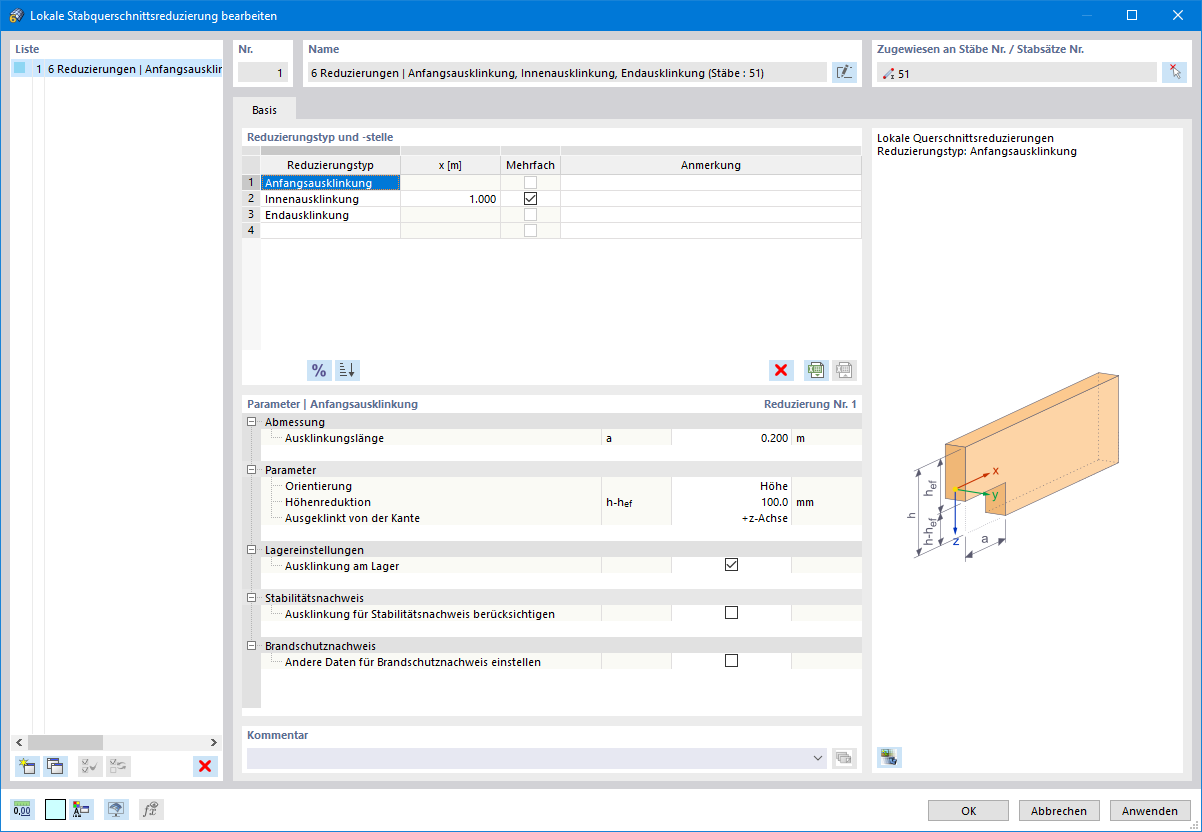Click the Nr. field showing 1
The width and height of the screenshot is (1202, 832).
[x=263, y=72]
